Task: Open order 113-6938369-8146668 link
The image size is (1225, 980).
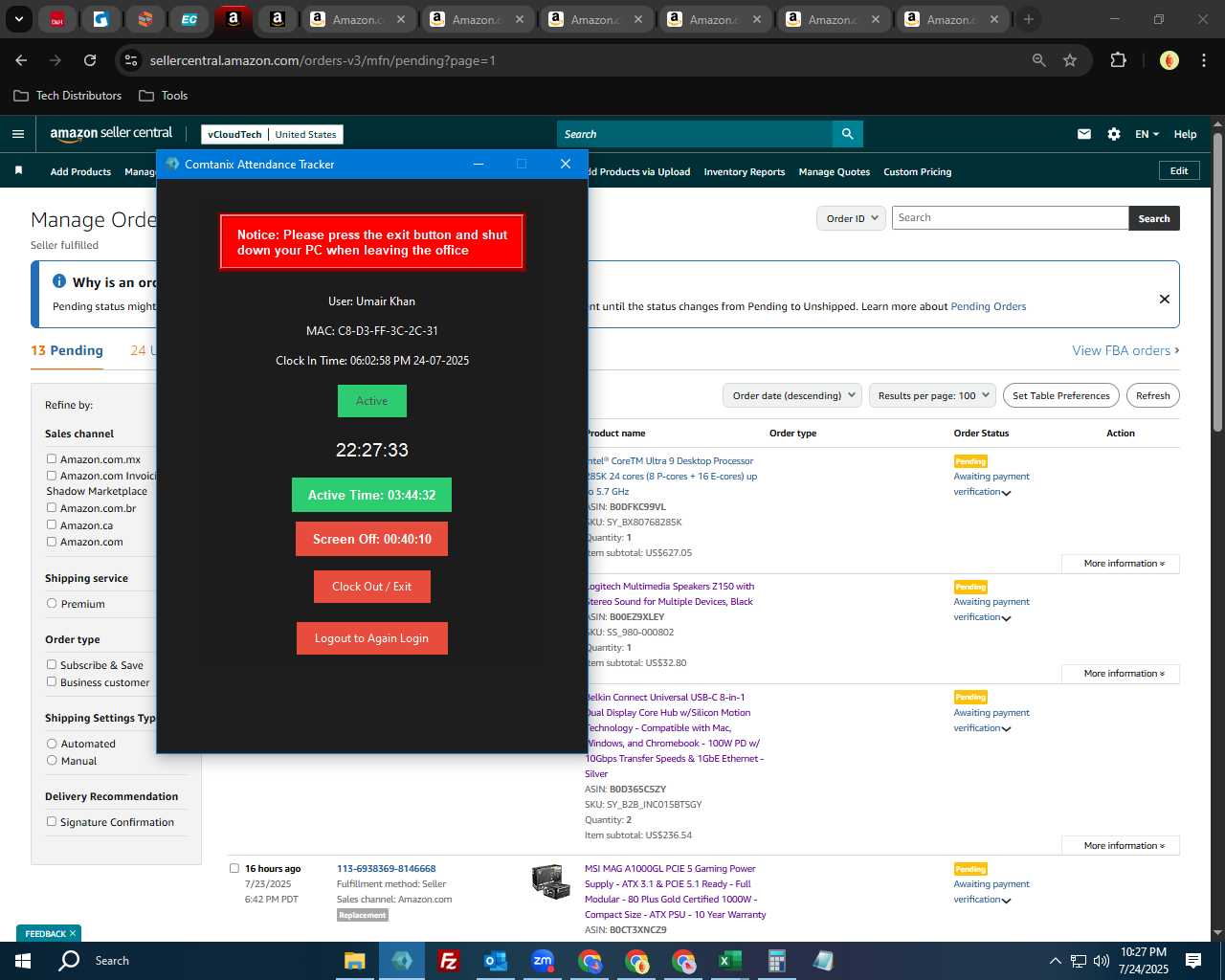Action: click(386, 869)
